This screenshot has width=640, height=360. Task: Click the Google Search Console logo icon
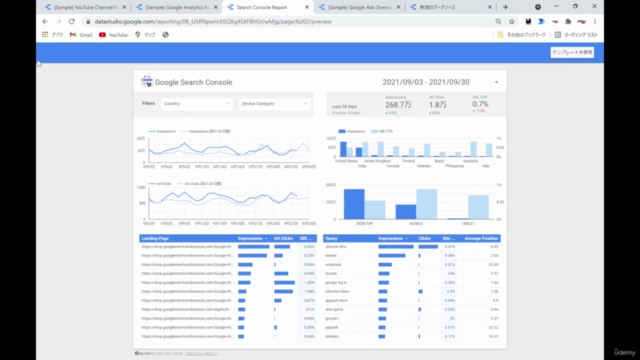pos(147,82)
